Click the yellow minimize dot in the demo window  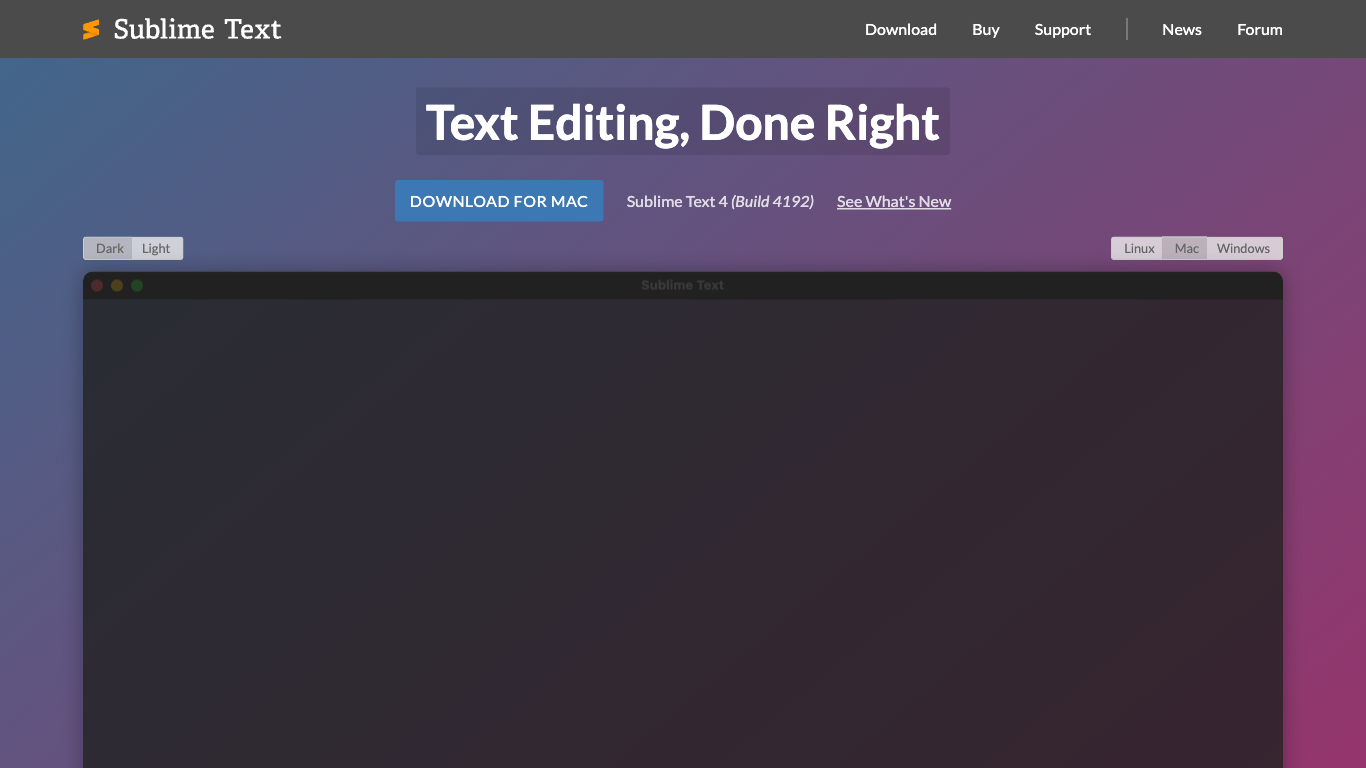(117, 285)
